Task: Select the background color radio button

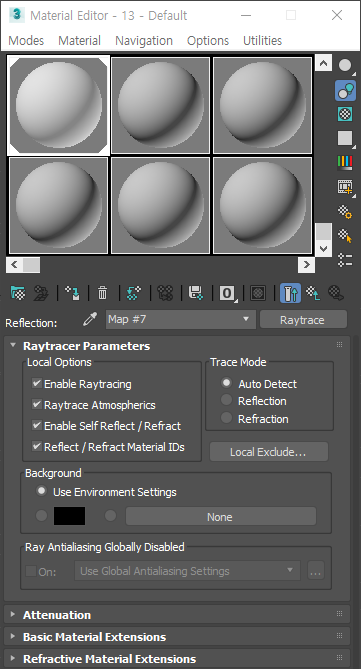Action: click(x=41, y=516)
